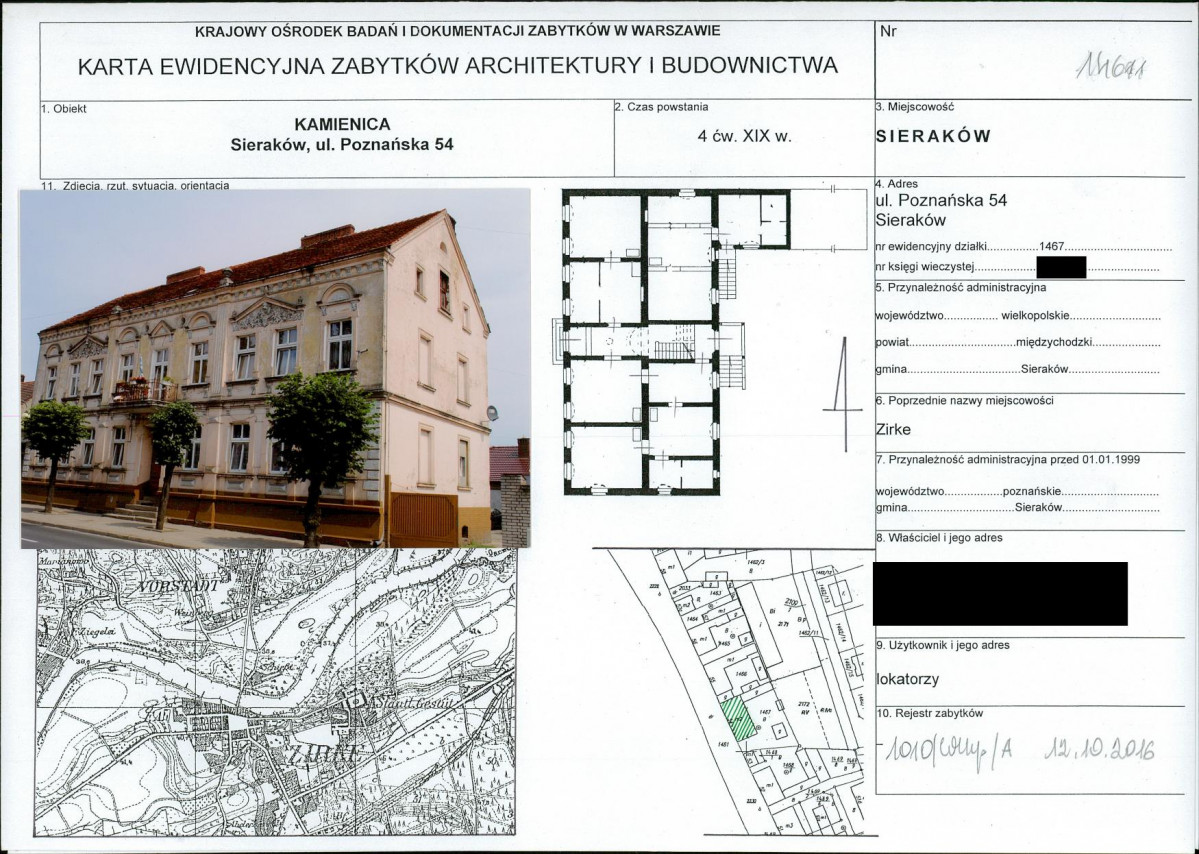
Task: Click the label '6. Poprzednie nazwy miejscowości'
Action: 965,401
